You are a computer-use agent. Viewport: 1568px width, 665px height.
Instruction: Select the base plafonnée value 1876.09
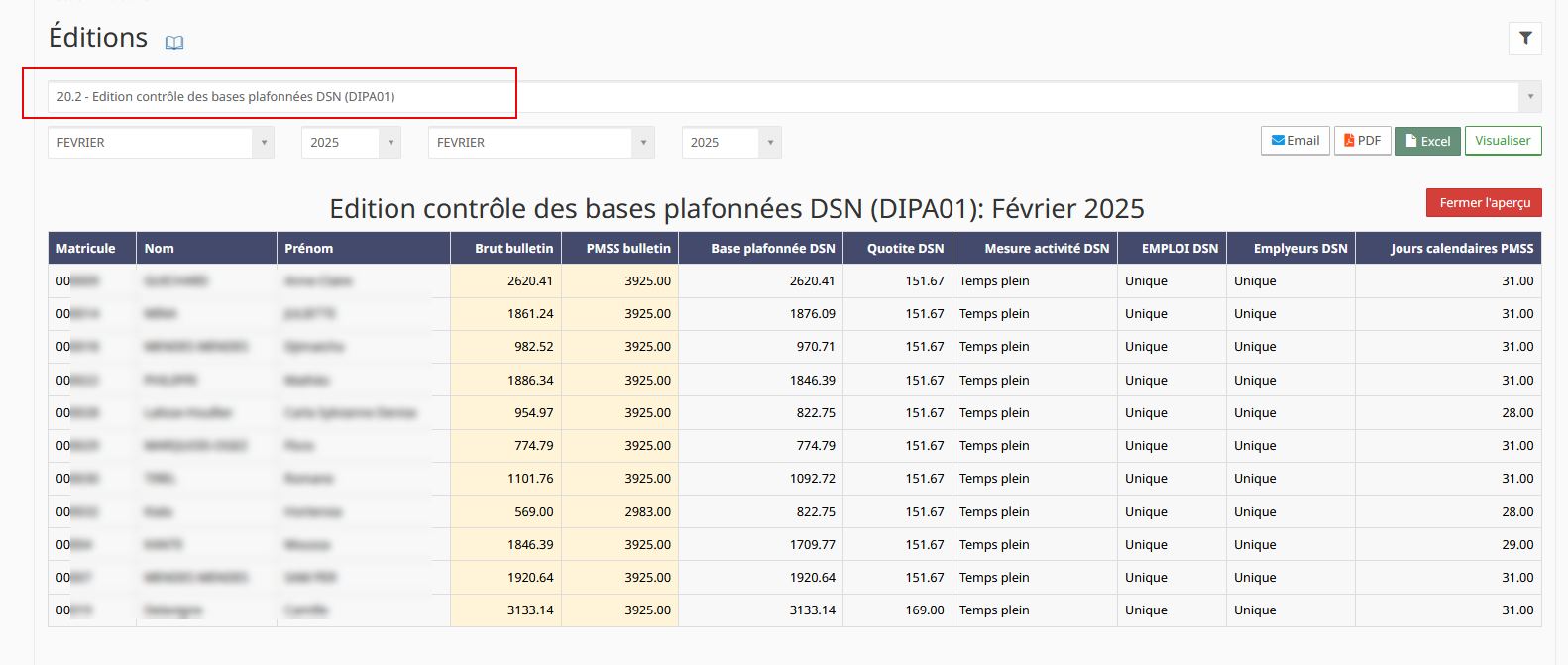(x=812, y=314)
